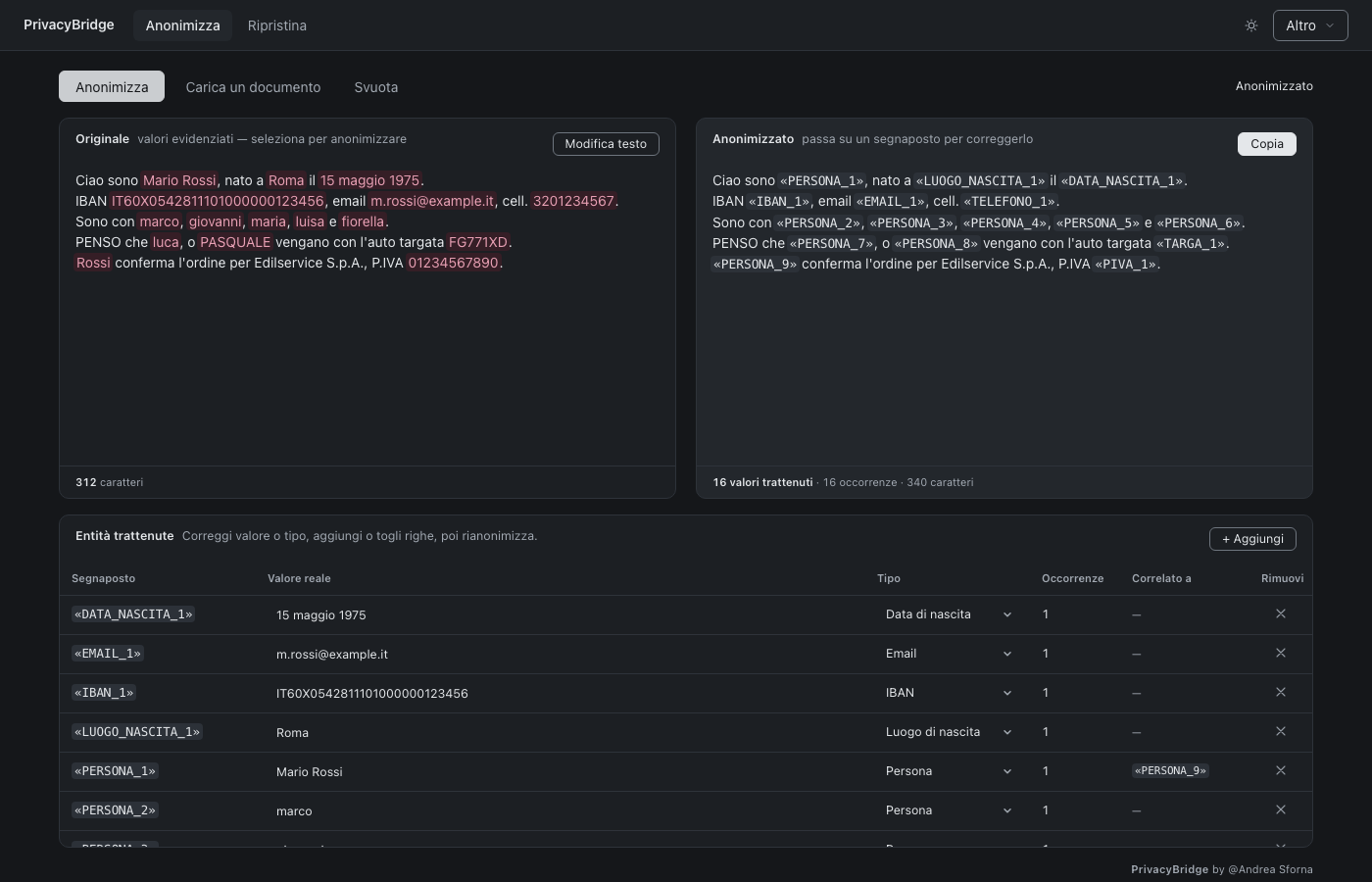Screen dimensions: 1372x882
Task: Open type dropdown for Roma
Action: coord(948,732)
